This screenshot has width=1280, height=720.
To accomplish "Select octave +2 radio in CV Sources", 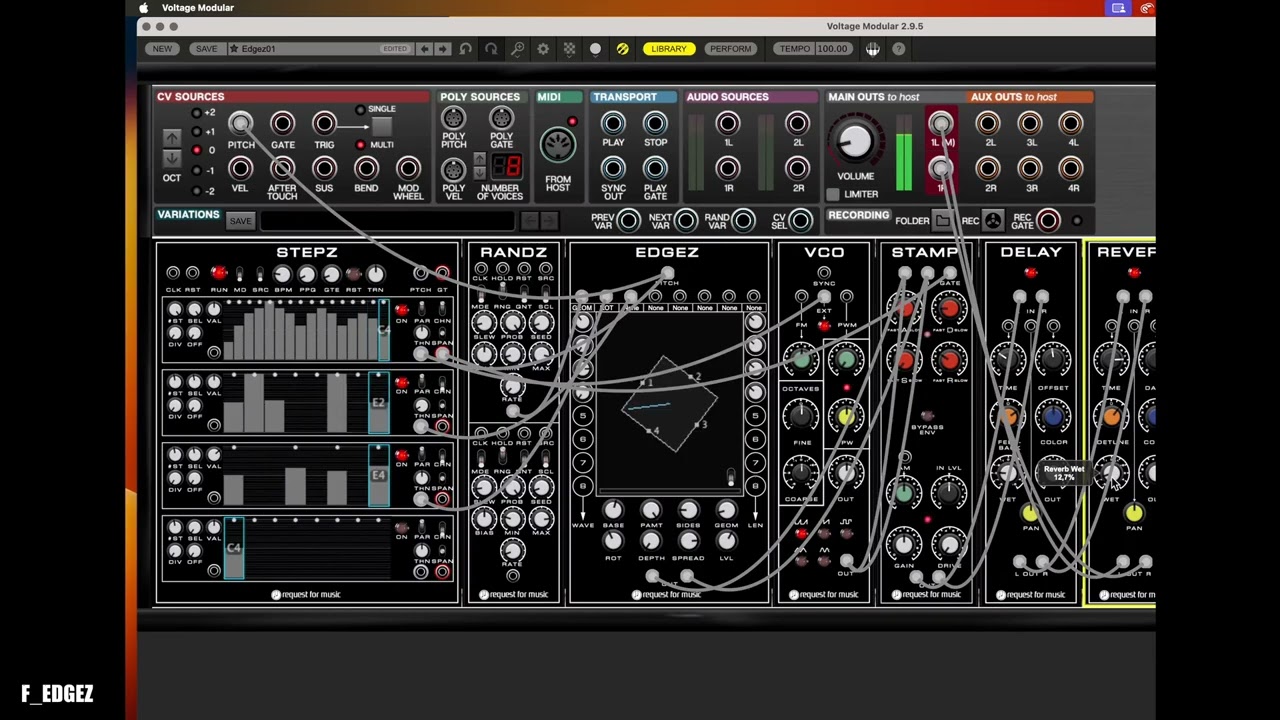I will (x=196, y=113).
